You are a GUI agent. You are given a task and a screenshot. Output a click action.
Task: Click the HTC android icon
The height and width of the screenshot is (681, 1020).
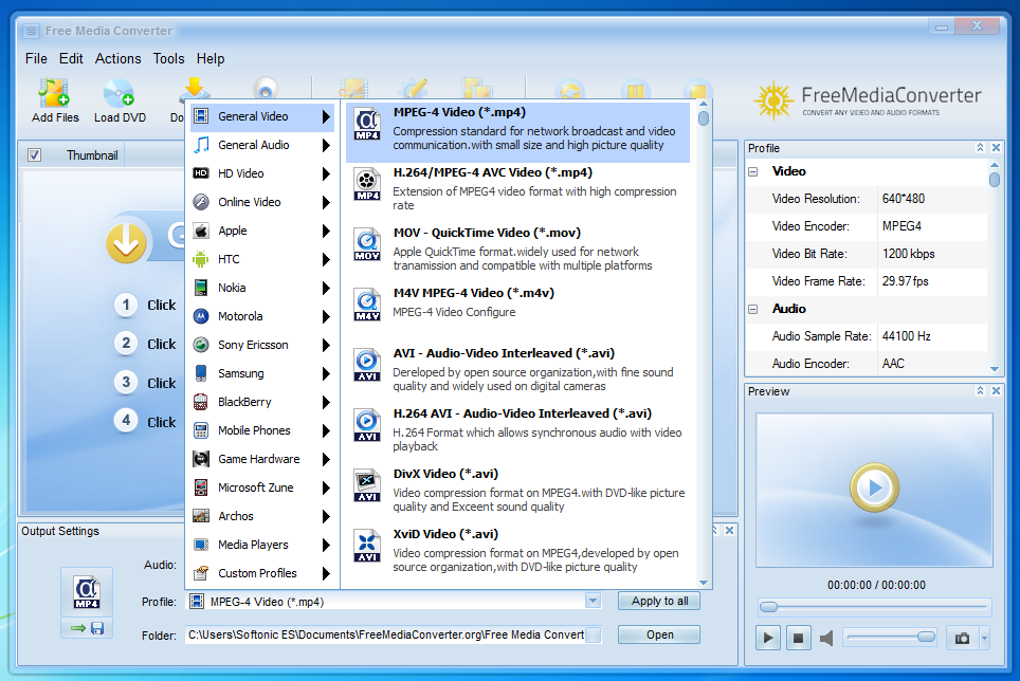[x=201, y=259]
